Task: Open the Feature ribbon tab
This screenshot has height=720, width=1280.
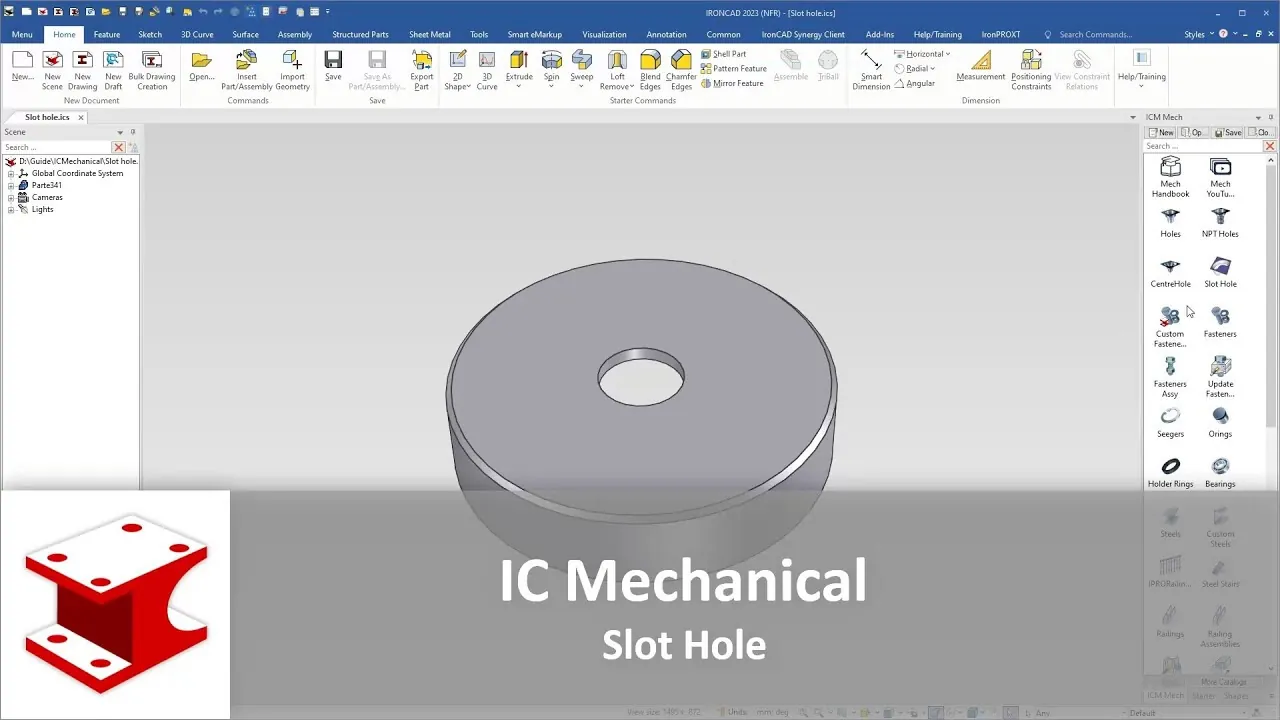Action: pos(107,34)
